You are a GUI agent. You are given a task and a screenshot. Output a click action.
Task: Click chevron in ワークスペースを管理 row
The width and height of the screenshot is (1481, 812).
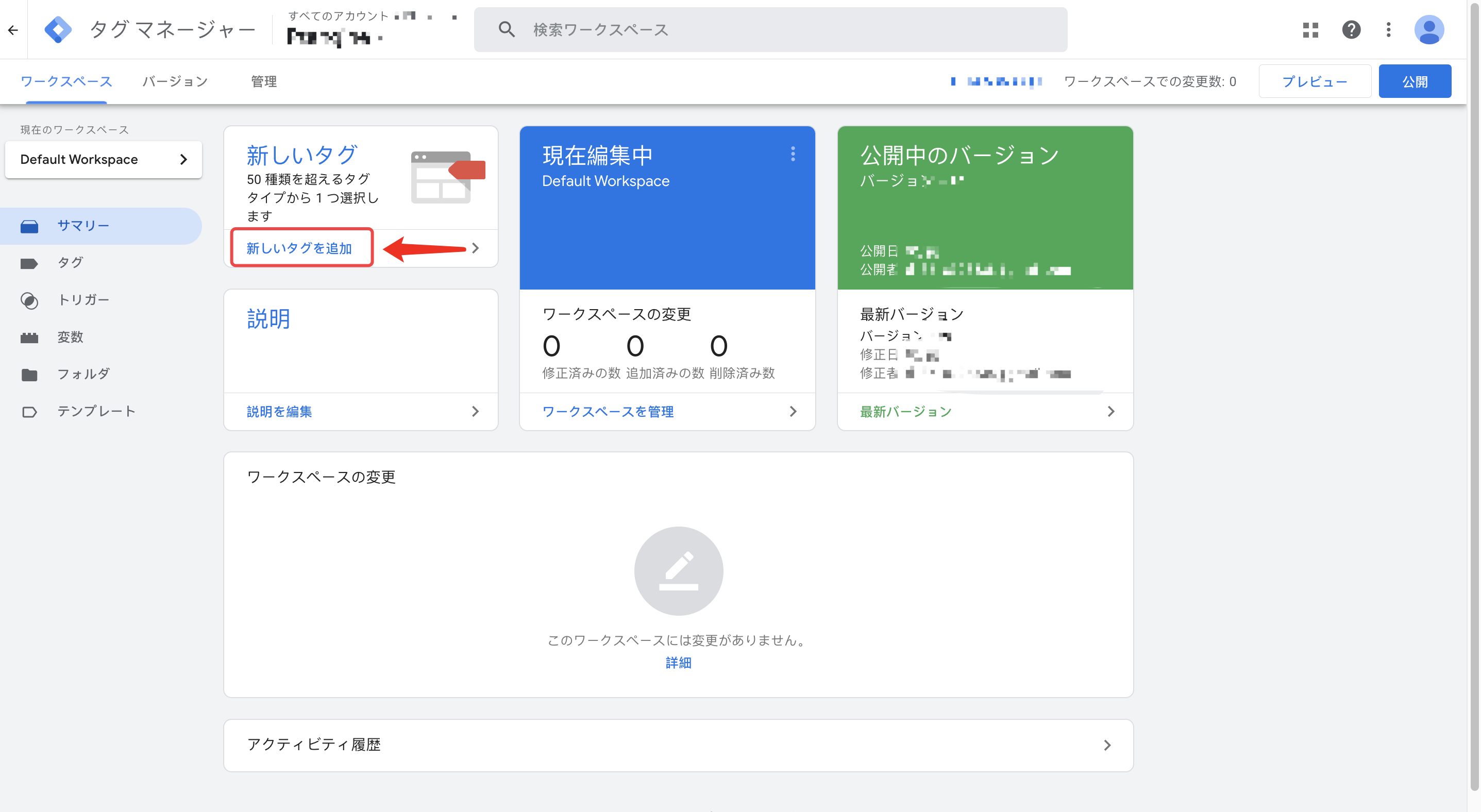point(794,412)
